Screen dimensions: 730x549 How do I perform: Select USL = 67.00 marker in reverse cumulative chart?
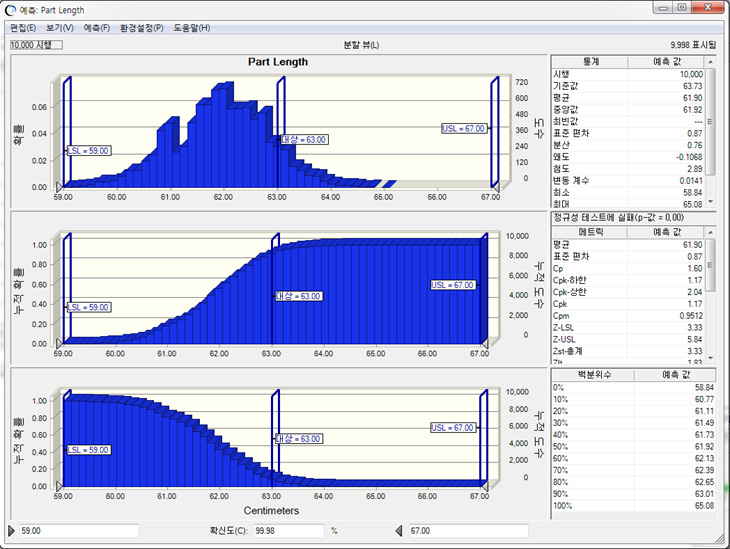(x=453, y=427)
